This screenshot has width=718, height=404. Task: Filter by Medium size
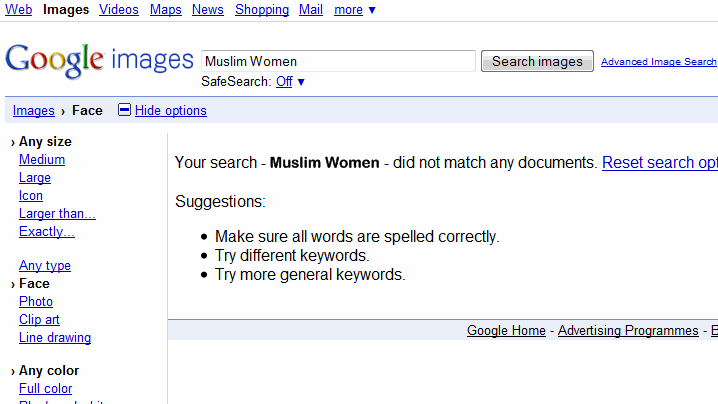[42, 159]
